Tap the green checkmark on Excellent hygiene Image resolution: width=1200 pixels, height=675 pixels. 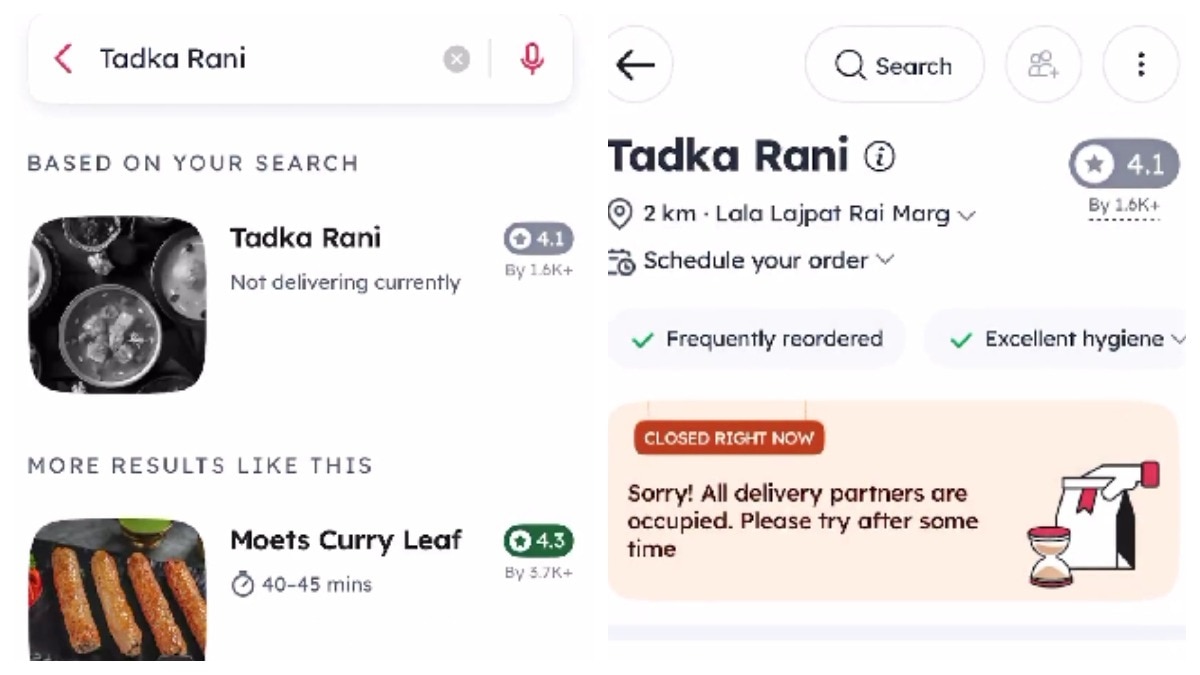pos(961,339)
